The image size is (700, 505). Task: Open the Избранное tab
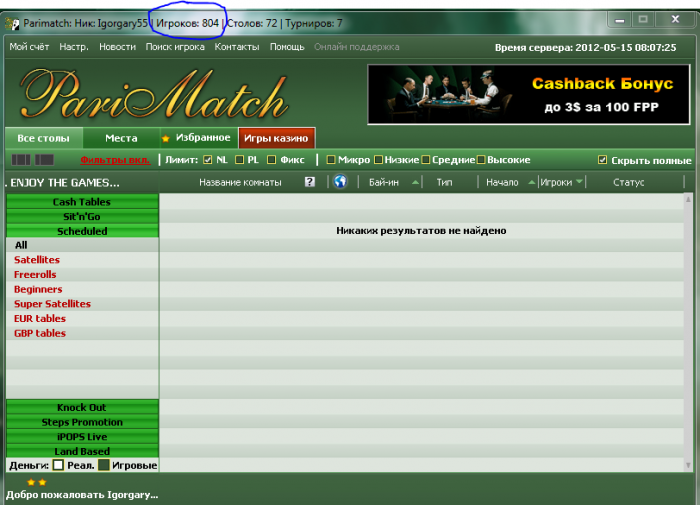pos(199,138)
